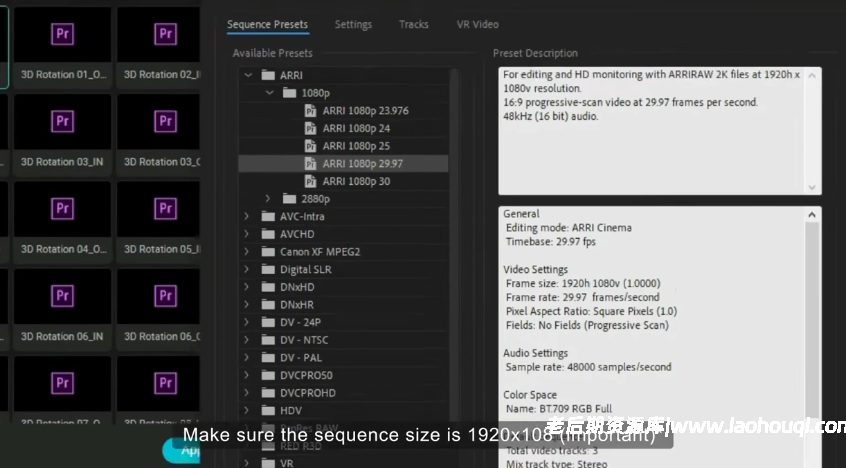The width and height of the screenshot is (846, 468).
Task: Expand the VR preset folder
Action: [247, 463]
